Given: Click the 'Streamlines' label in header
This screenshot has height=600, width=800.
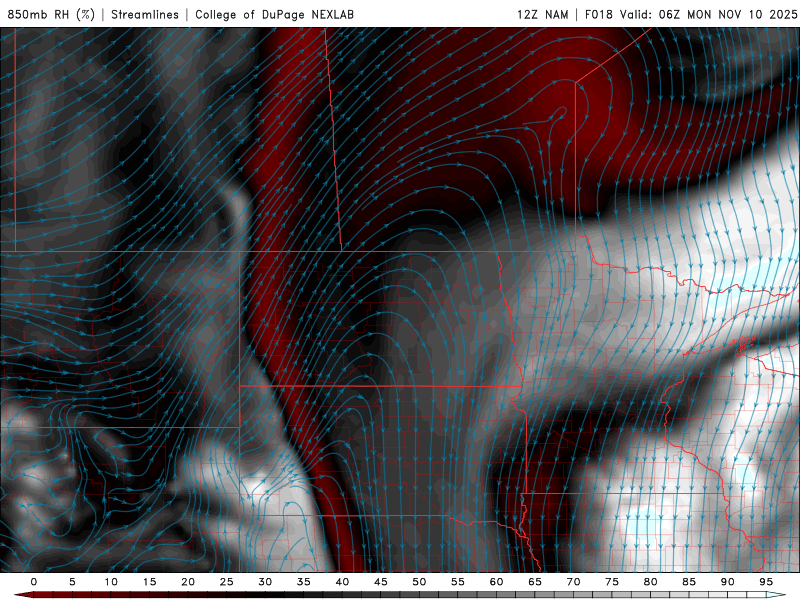Looking at the screenshot, I should point(145,14).
